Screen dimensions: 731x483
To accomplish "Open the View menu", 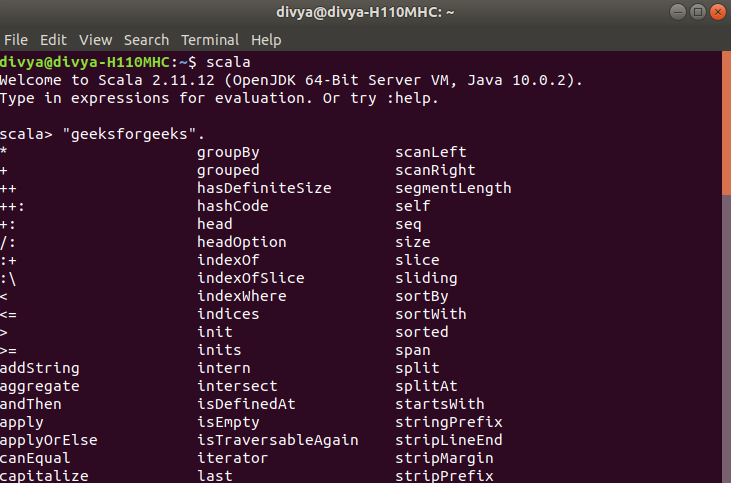I will pyautogui.click(x=96, y=40).
